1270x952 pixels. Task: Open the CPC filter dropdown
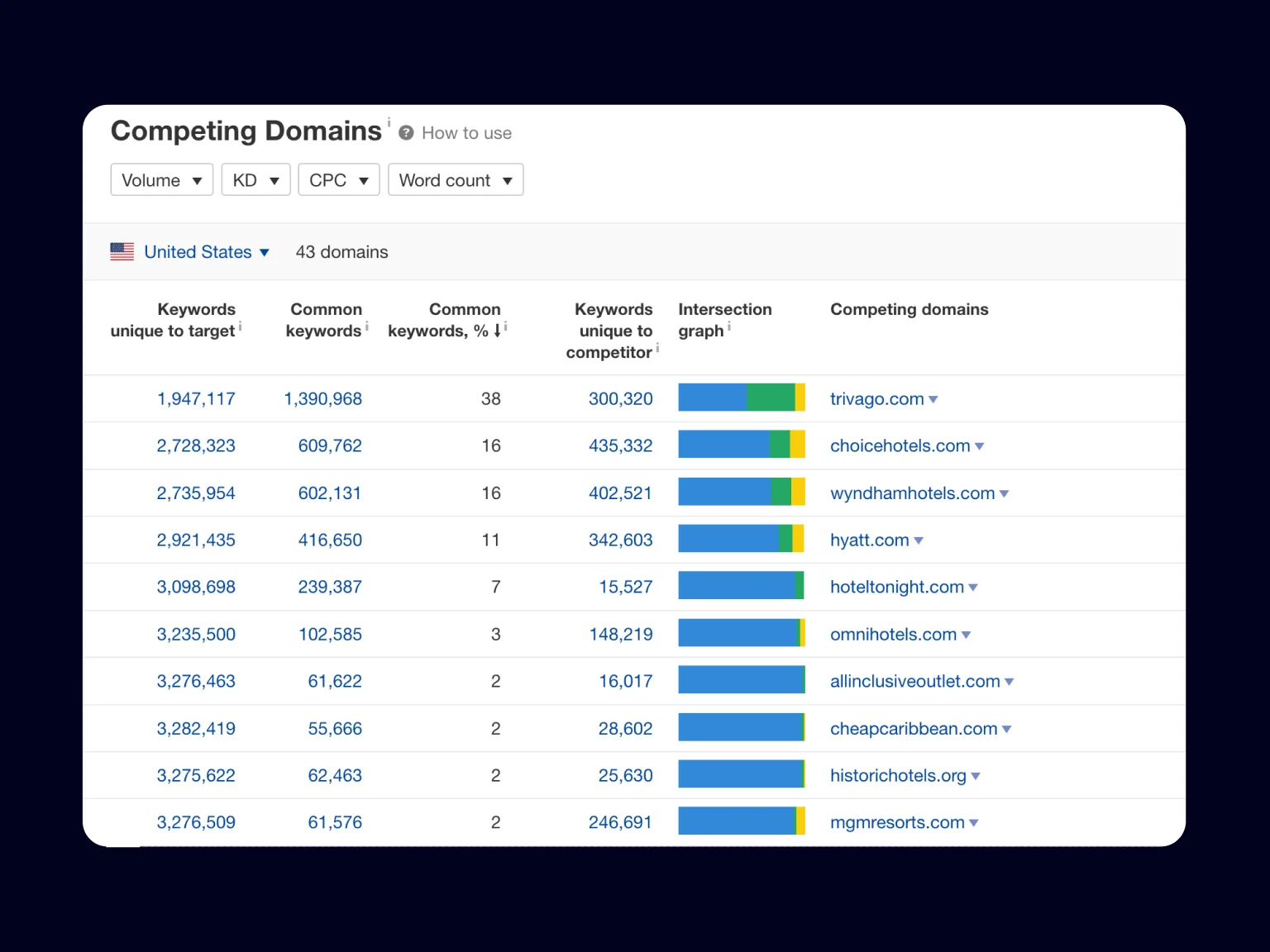coord(339,180)
